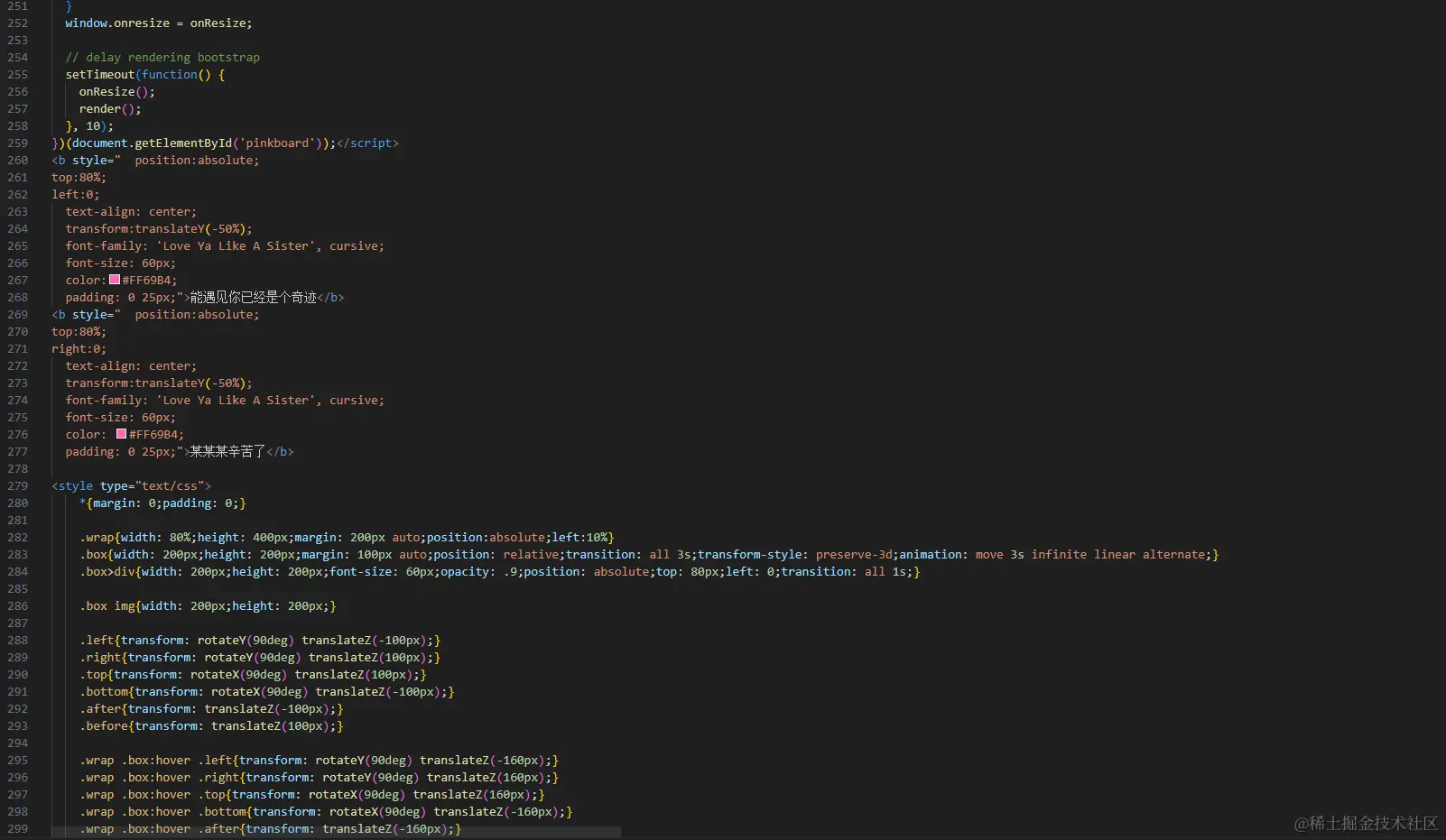The image size is (1446, 840).
Task: Click the 'onResize();' call on line 256
Action: tap(117, 92)
